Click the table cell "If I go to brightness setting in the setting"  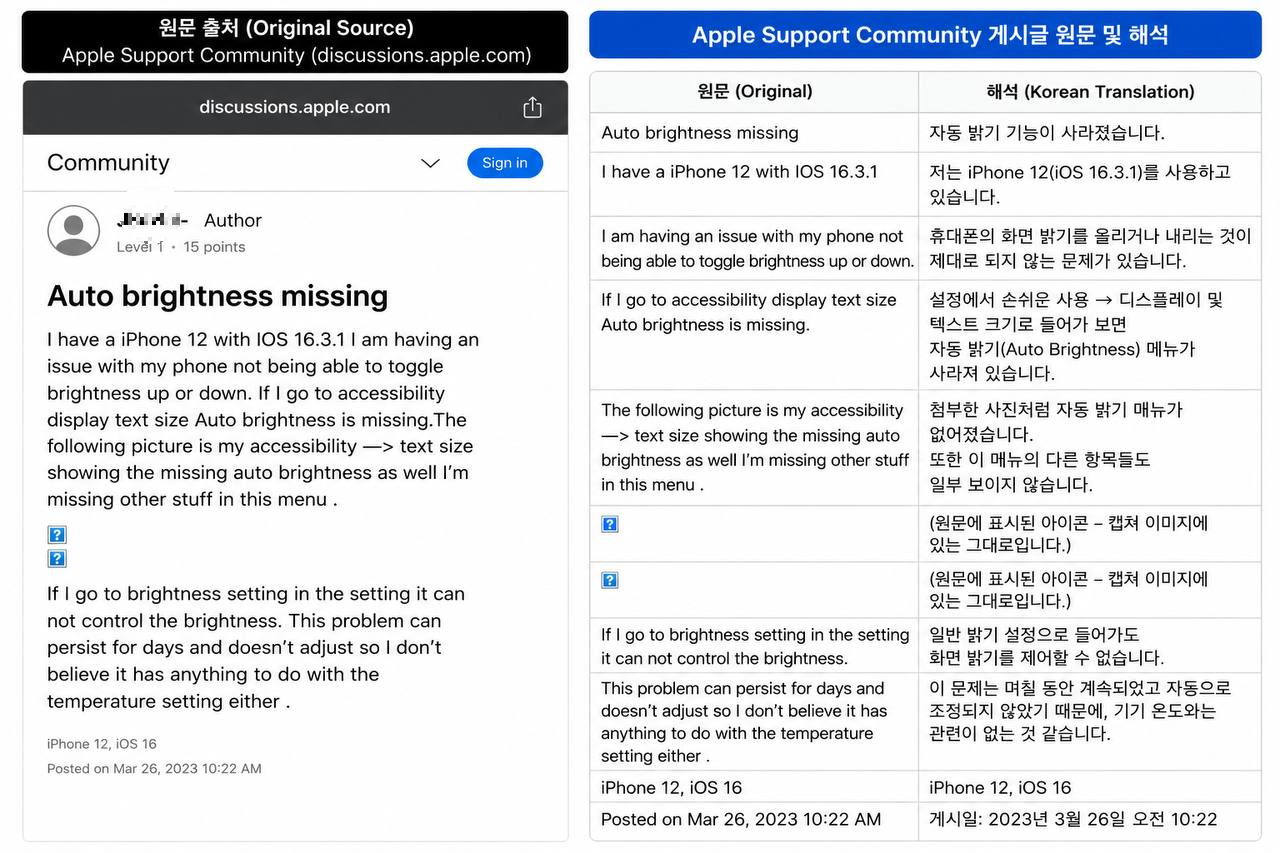click(754, 646)
